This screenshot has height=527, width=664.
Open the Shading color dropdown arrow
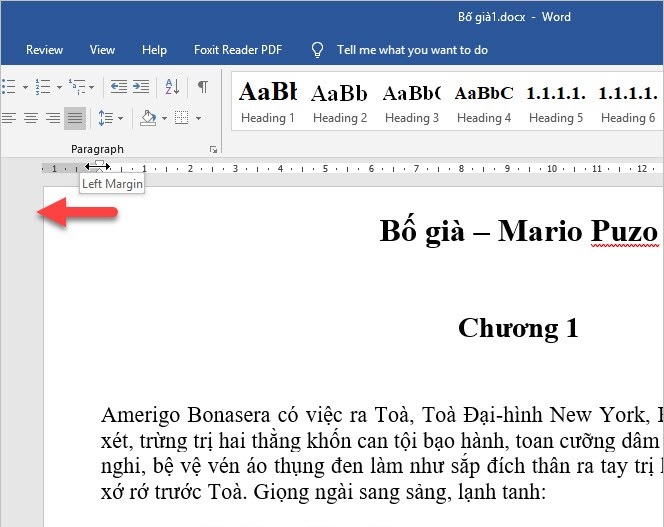(x=164, y=118)
